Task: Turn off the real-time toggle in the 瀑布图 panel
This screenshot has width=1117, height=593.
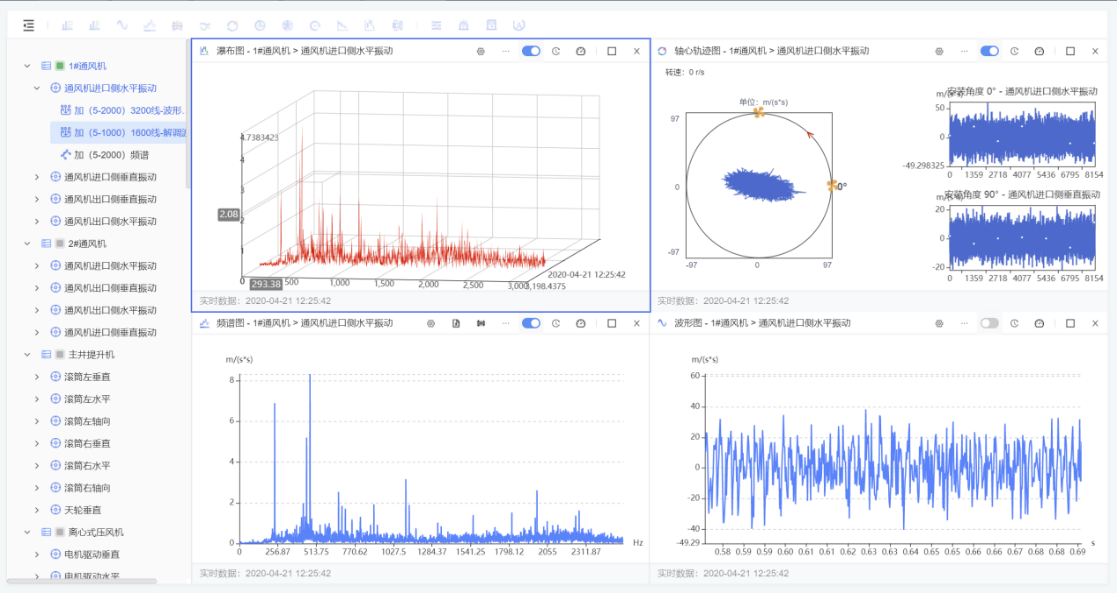Action: point(531,51)
